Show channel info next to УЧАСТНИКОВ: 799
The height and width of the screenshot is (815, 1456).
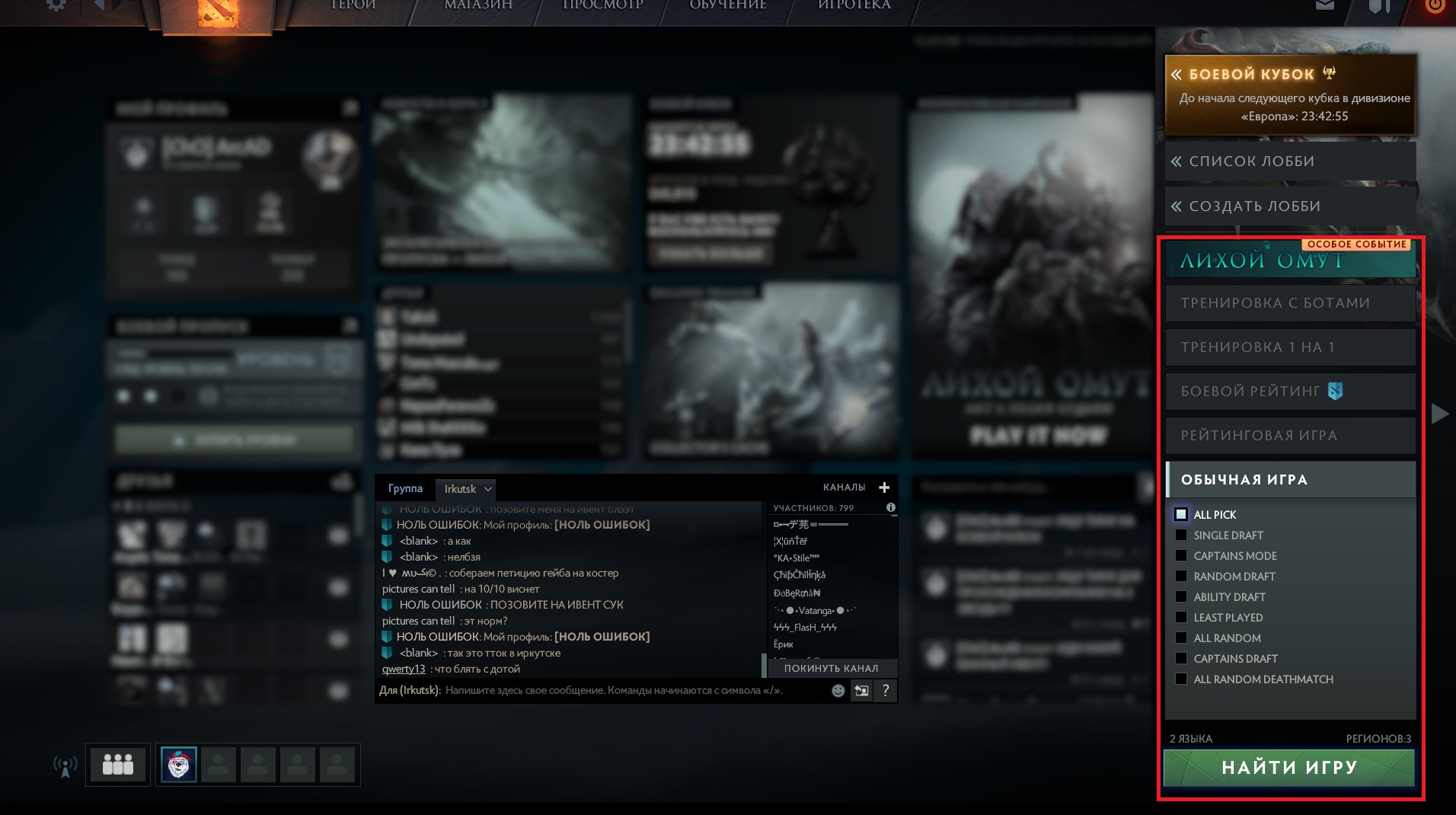pyautogui.click(x=891, y=507)
